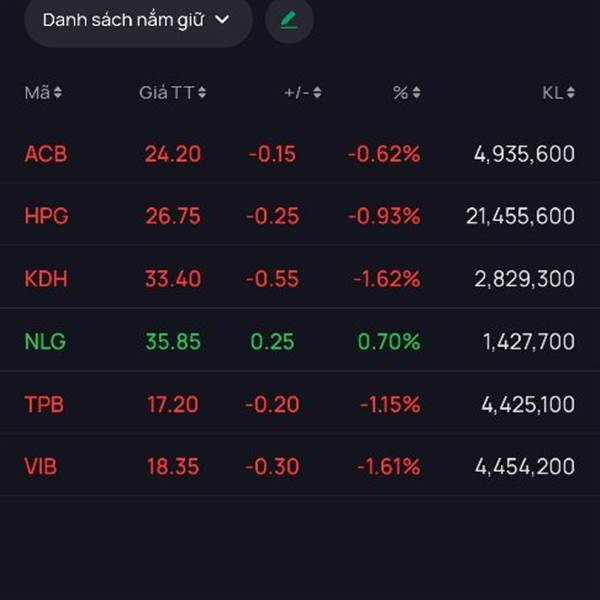Sort by the KL column arrows
The width and height of the screenshot is (600, 600).
coord(570,93)
